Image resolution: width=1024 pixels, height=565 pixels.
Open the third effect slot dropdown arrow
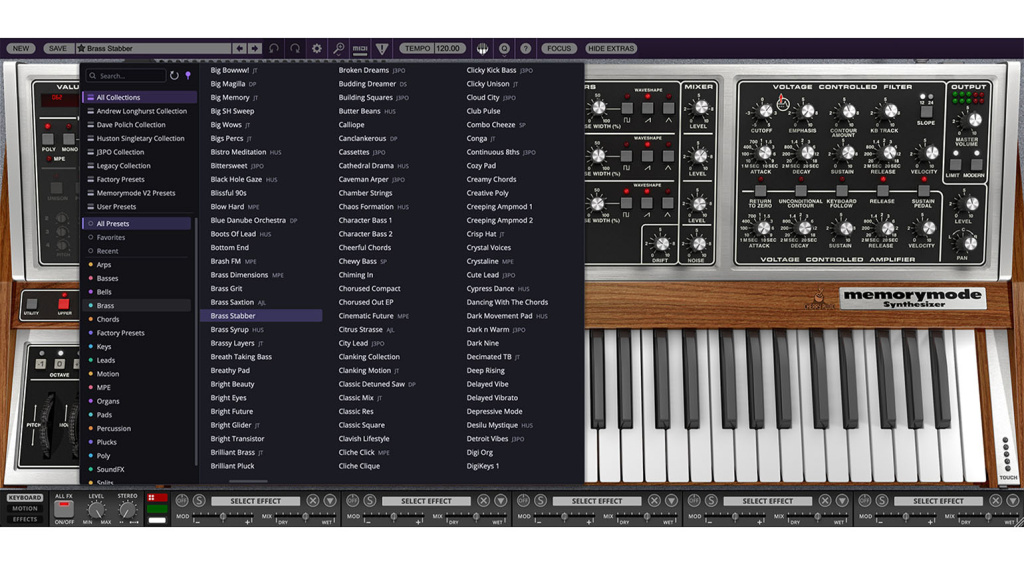[x=671, y=500]
